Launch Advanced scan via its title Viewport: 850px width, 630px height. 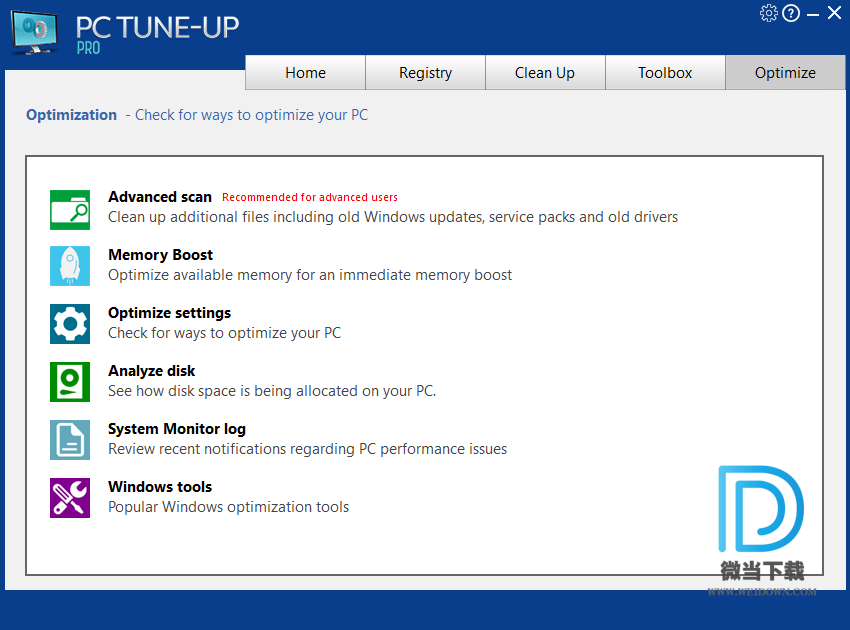click(x=160, y=197)
